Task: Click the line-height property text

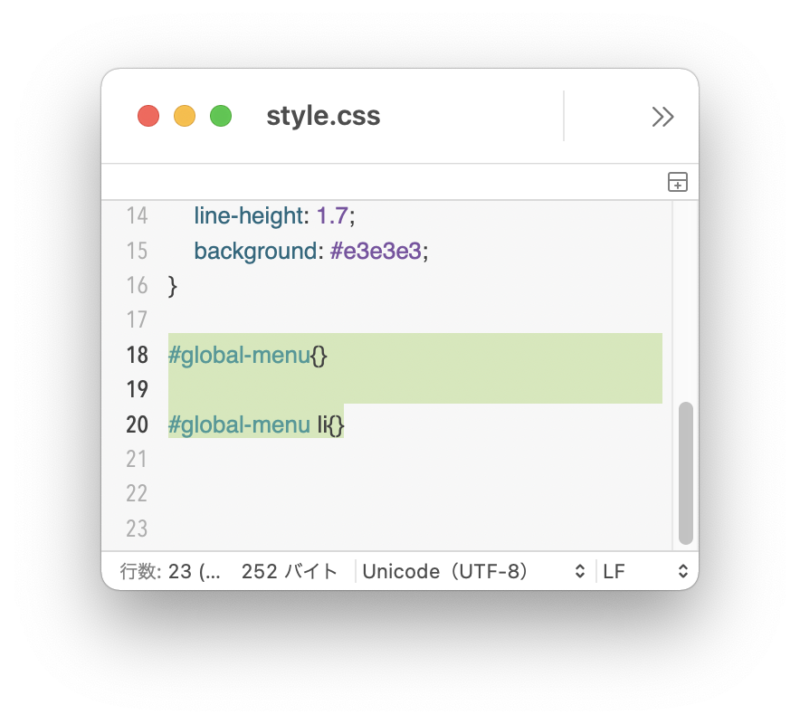Action: pos(249,216)
